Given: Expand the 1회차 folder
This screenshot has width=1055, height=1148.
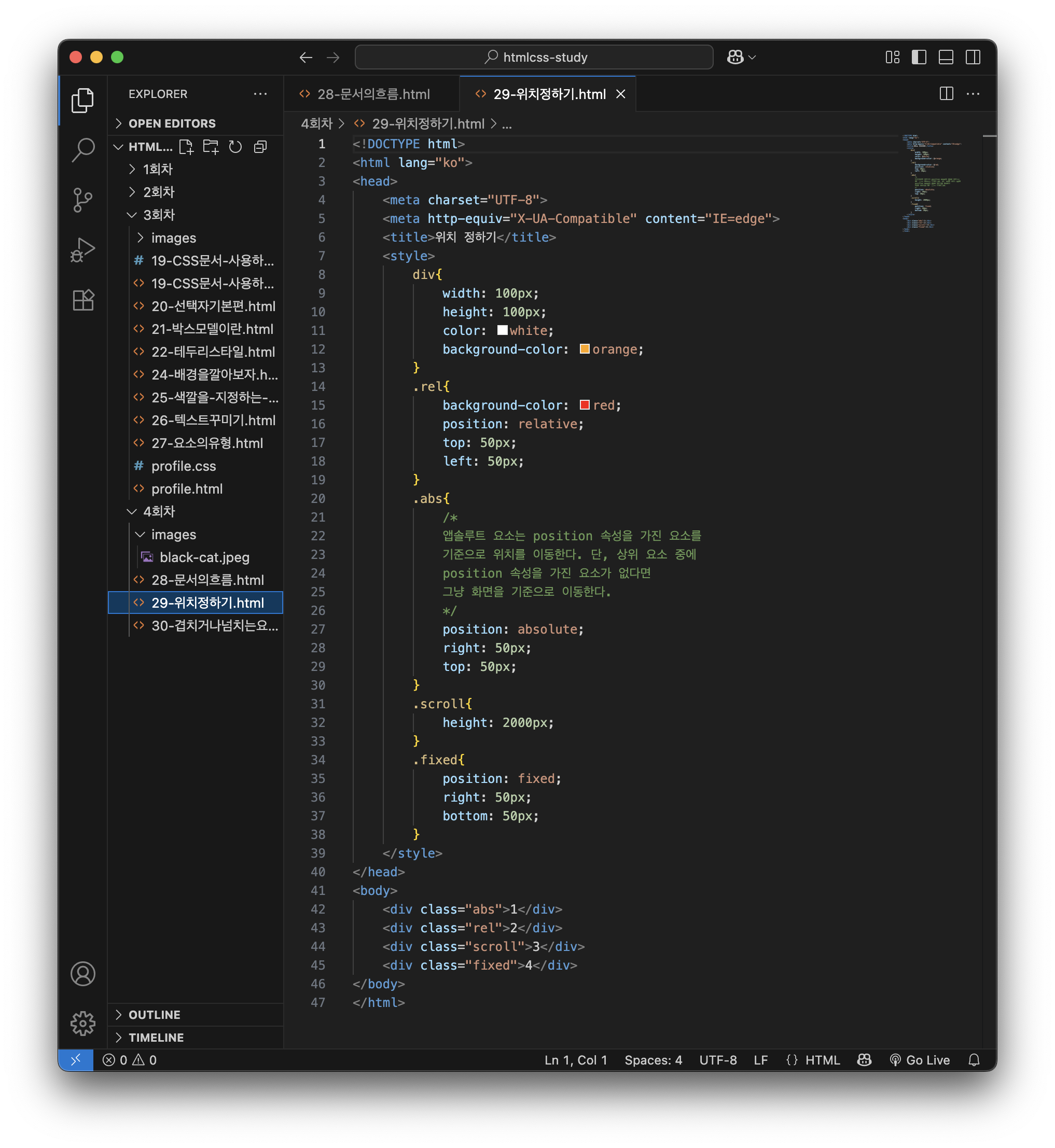Looking at the screenshot, I should coord(158,169).
